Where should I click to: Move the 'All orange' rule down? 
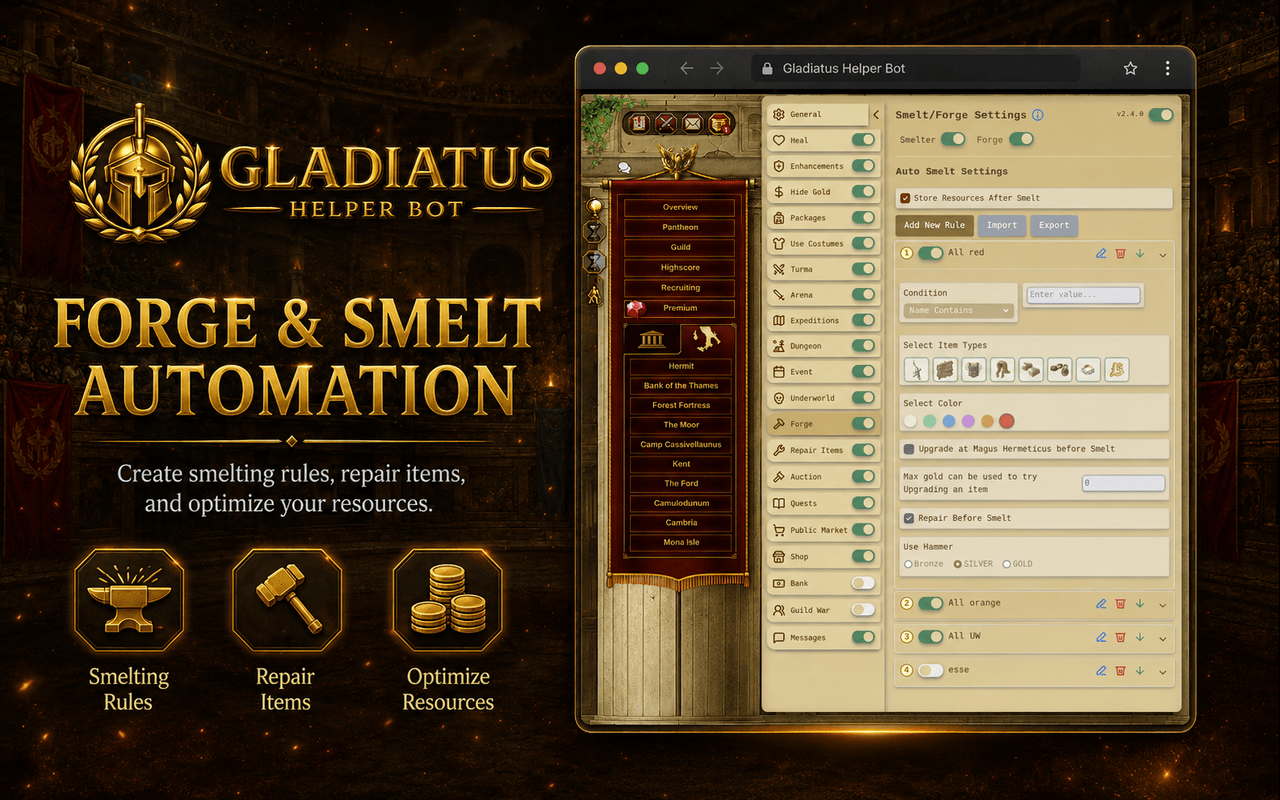click(1139, 604)
